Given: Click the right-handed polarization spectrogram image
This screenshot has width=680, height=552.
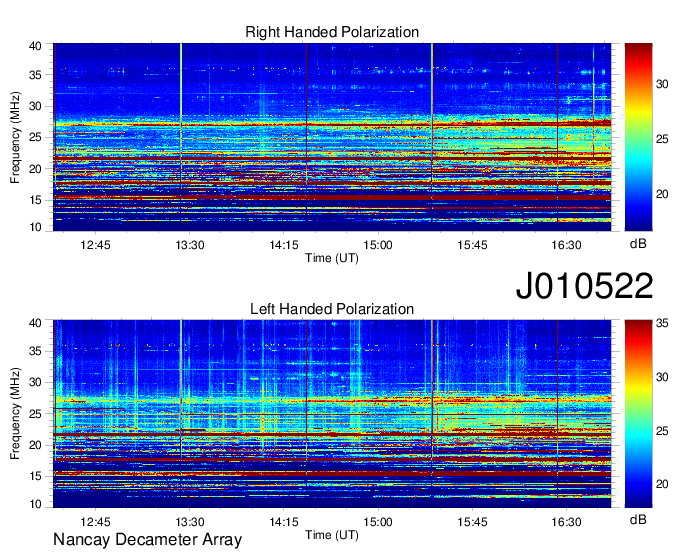Looking at the screenshot, I should click(332, 137).
